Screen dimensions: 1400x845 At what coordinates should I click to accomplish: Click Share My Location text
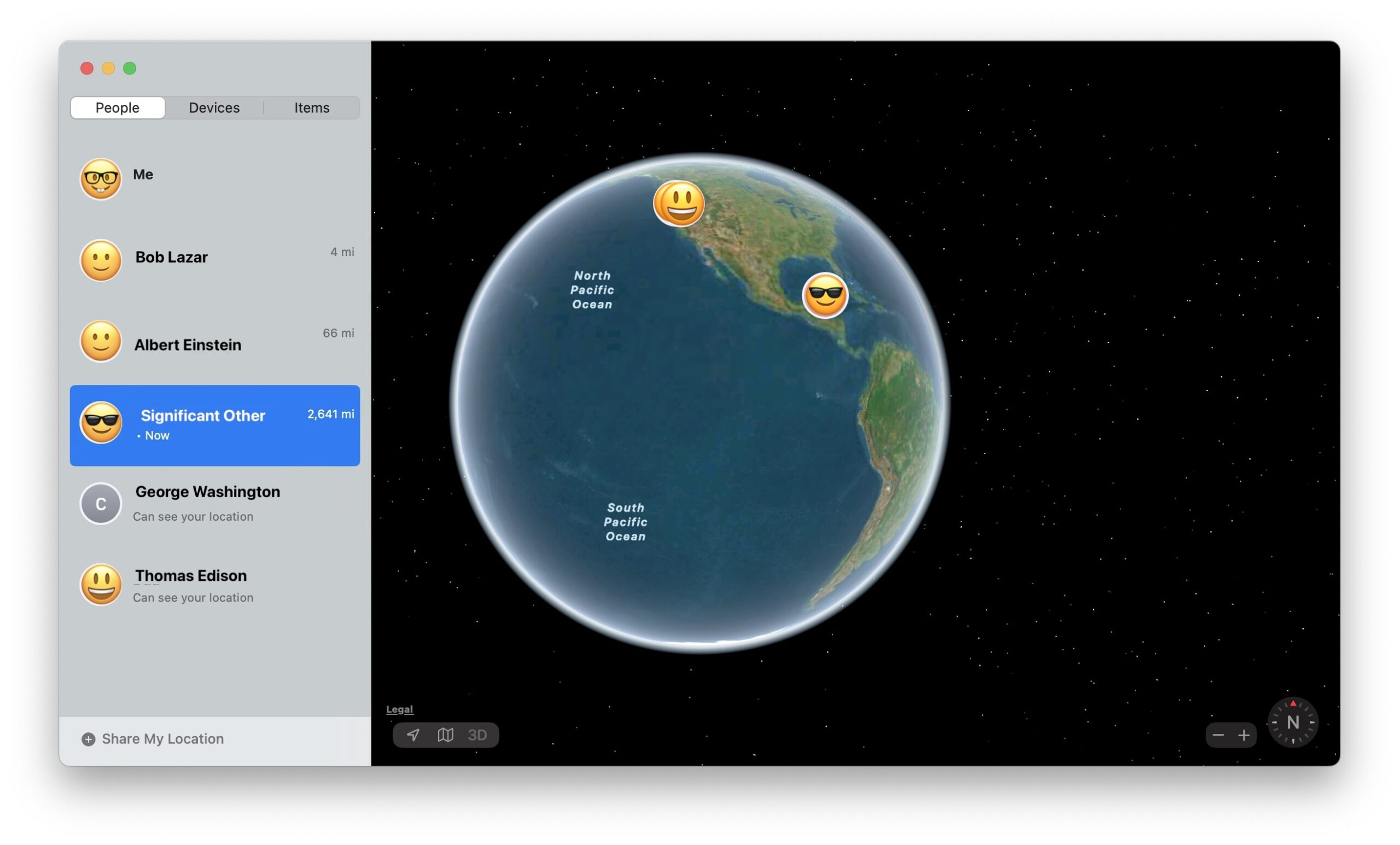[x=162, y=739]
